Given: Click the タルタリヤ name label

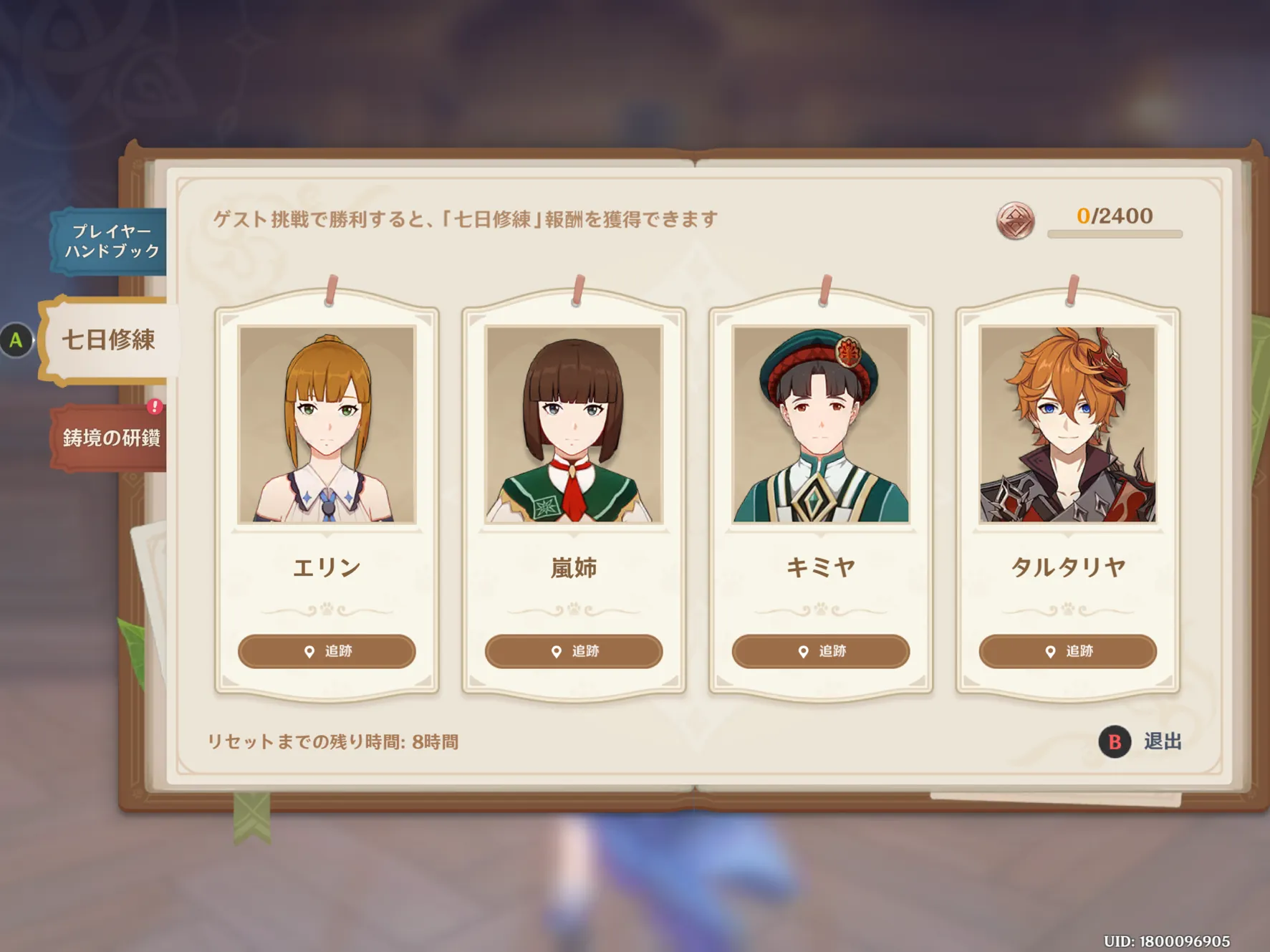Looking at the screenshot, I should point(1068,567).
